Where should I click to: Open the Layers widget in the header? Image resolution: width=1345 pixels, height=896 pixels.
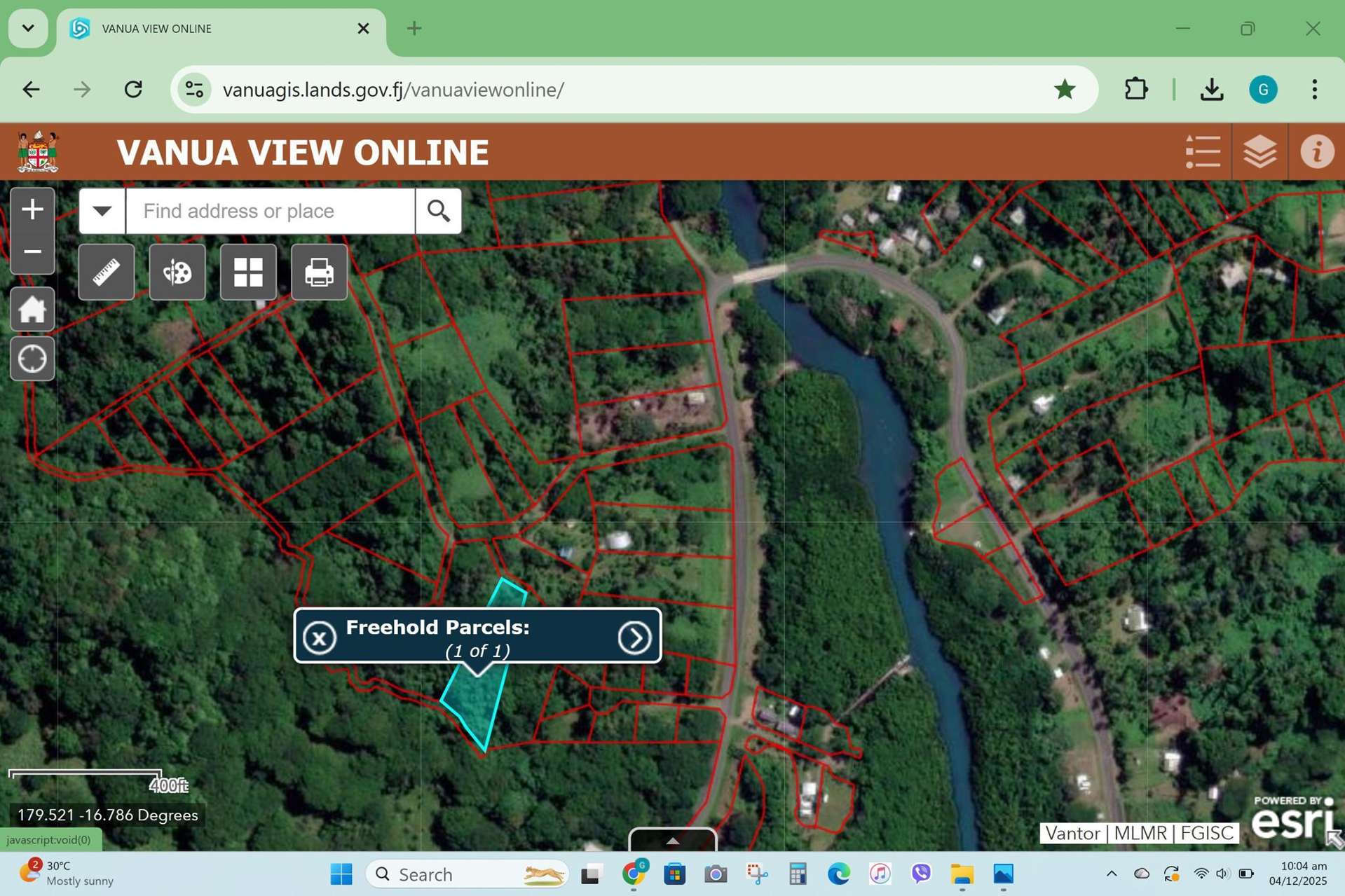pyautogui.click(x=1259, y=151)
